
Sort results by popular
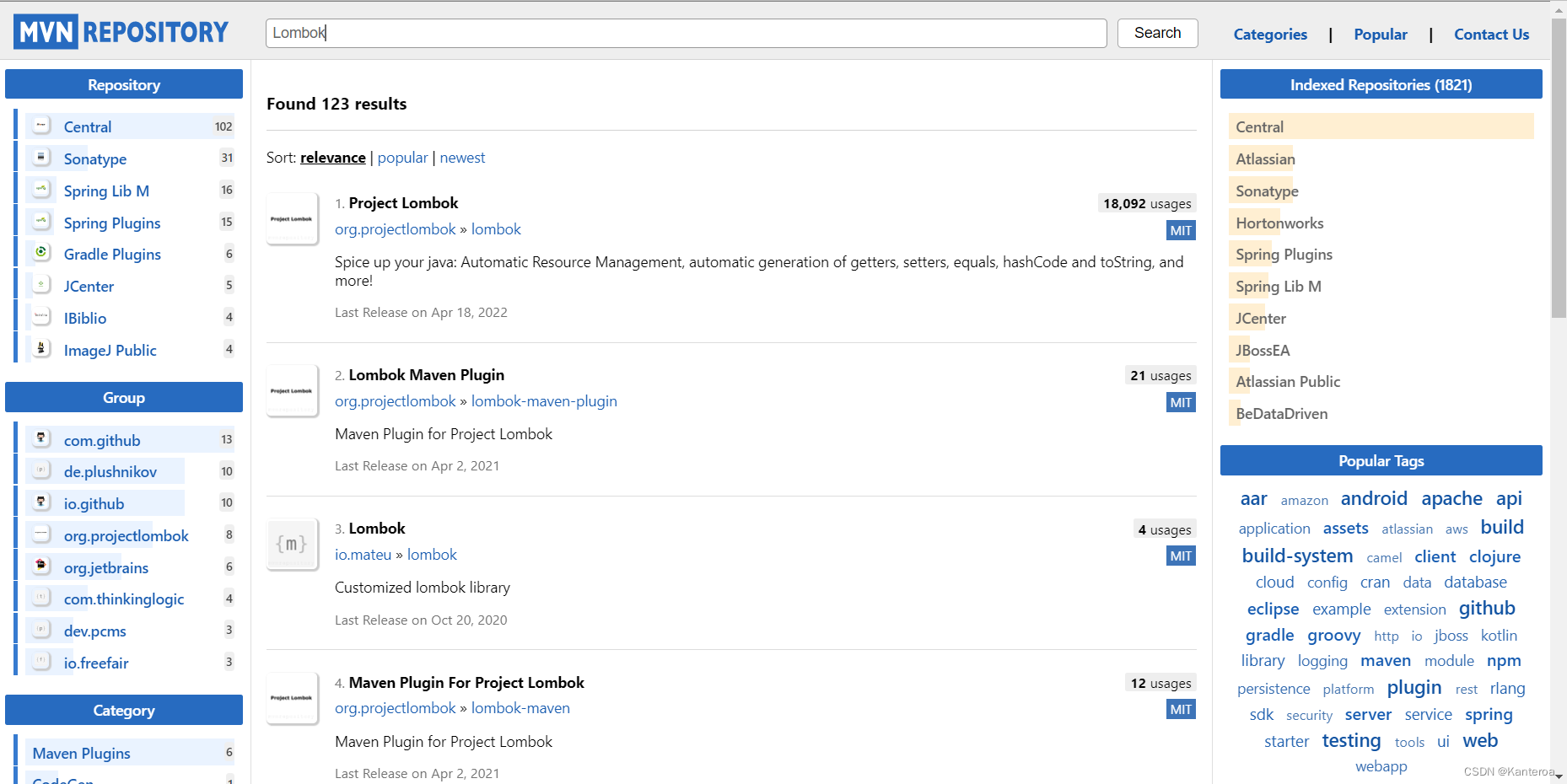(402, 158)
